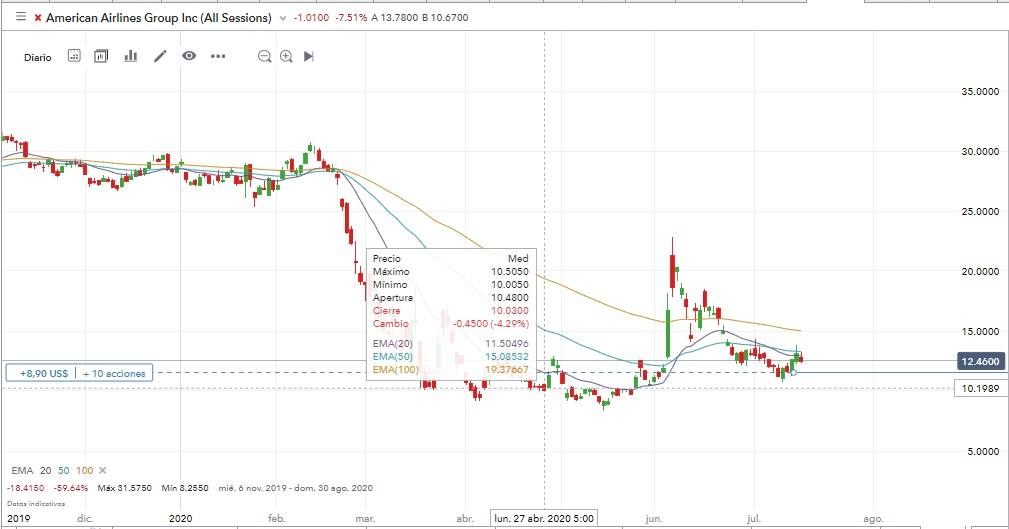This screenshot has width=1009, height=529.
Task: Click the 15.0000 price axis label
Action: click(980, 331)
